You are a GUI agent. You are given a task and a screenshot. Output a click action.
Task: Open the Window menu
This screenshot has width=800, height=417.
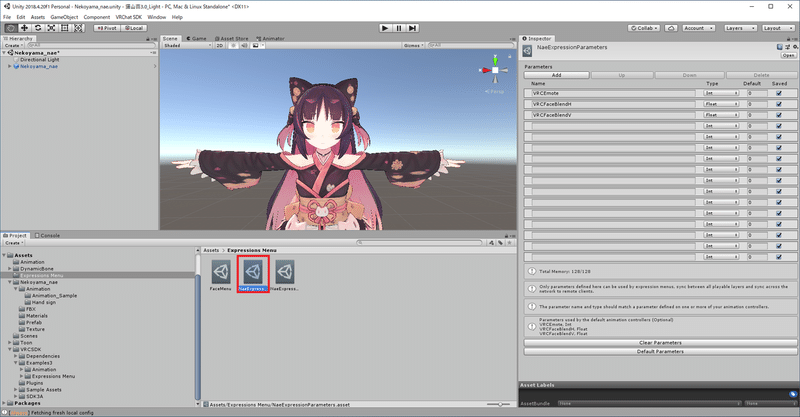coord(157,17)
